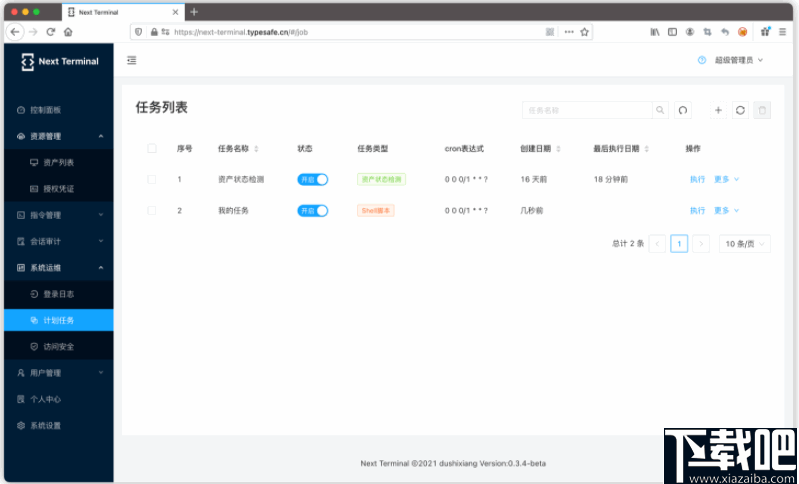Click the extensions icon in browser toolbar
The height and width of the screenshot is (484, 799).
765,32
